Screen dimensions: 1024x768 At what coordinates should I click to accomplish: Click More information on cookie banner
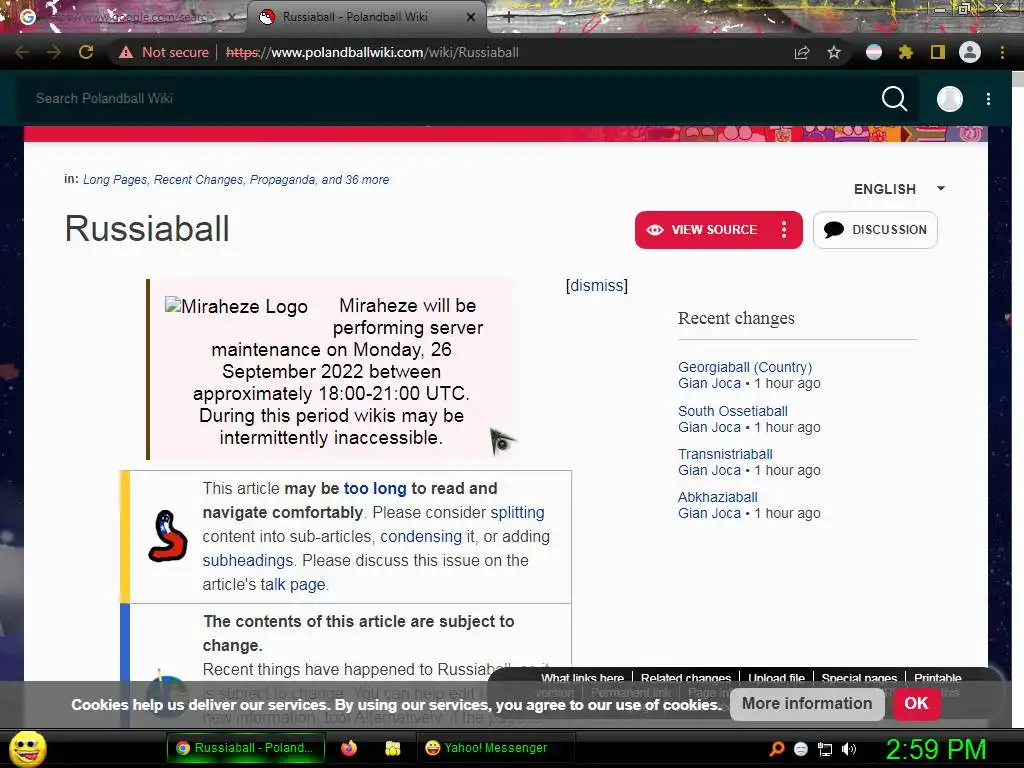point(807,703)
